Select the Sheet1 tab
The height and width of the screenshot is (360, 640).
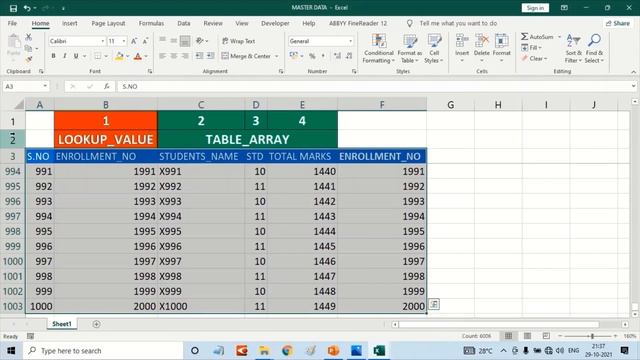tap(62, 324)
